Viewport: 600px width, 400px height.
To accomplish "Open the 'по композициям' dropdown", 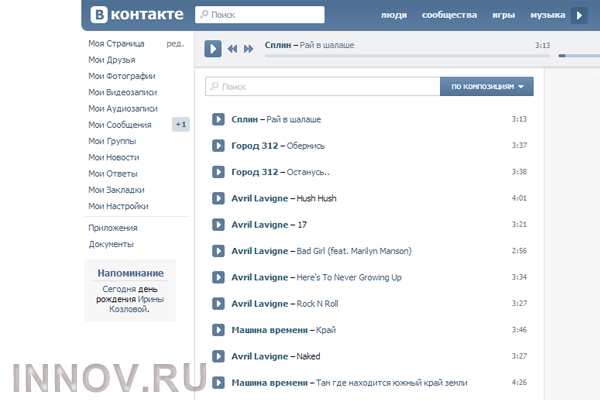I will (x=487, y=87).
